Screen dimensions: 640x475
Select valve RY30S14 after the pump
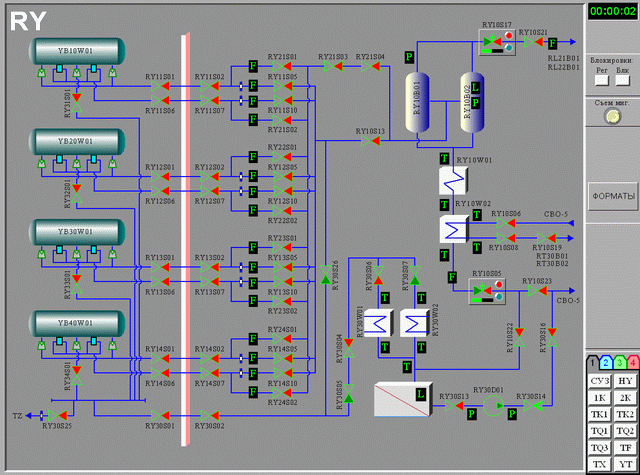[x=533, y=406]
